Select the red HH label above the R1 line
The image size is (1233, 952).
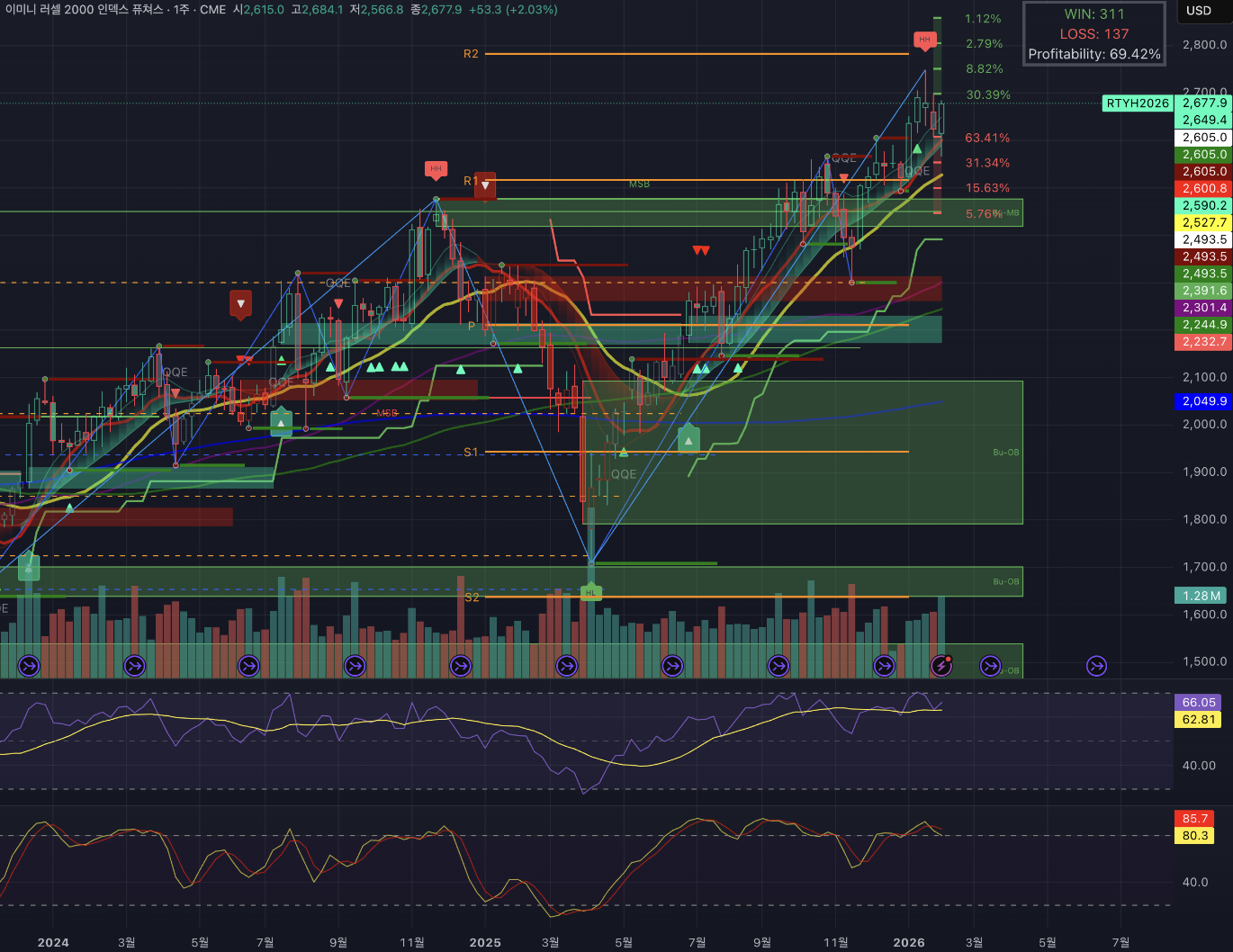(436, 169)
